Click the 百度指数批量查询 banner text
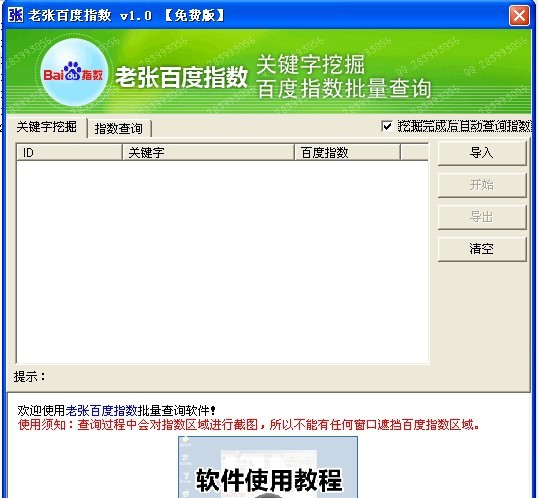The height and width of the screenshot is (498, 538). point(344,89)
